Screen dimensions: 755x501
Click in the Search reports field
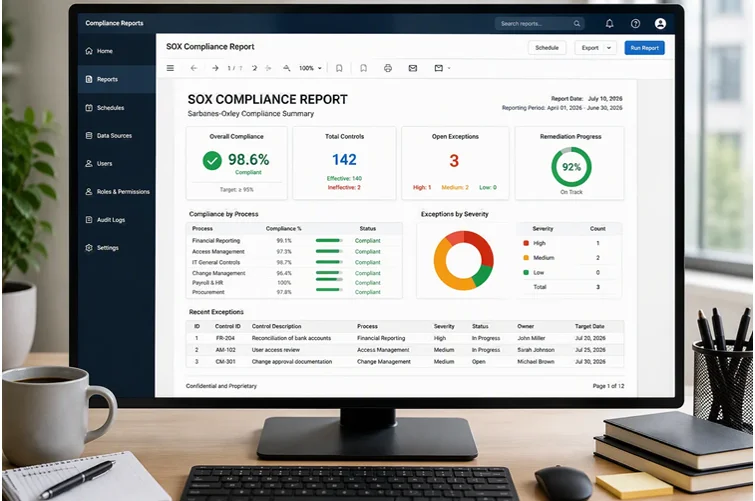click(x=539, y=24)
